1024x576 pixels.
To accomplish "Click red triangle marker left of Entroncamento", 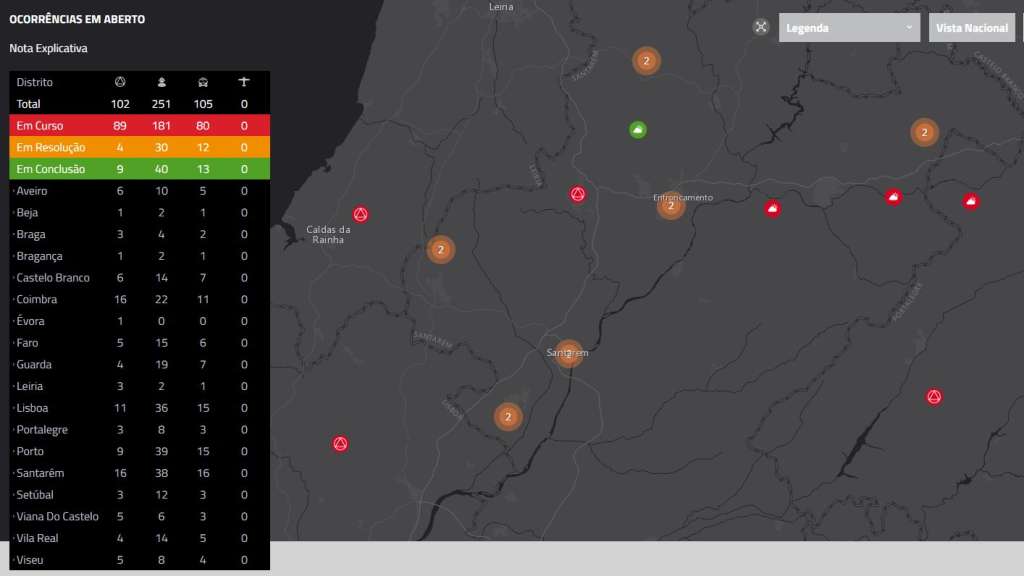I will pos(577,193).
